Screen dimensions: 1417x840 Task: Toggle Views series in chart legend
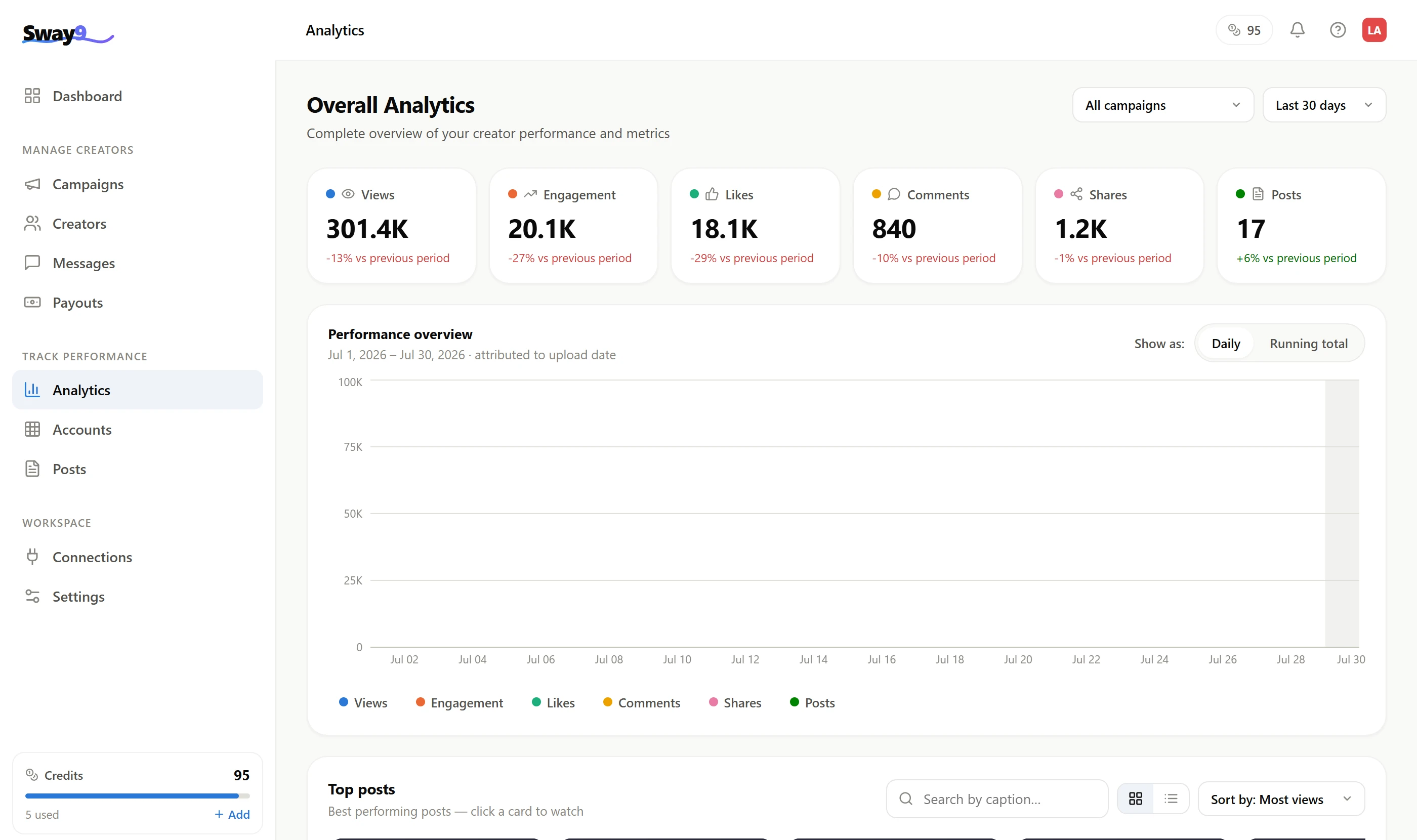coord(363,702)
